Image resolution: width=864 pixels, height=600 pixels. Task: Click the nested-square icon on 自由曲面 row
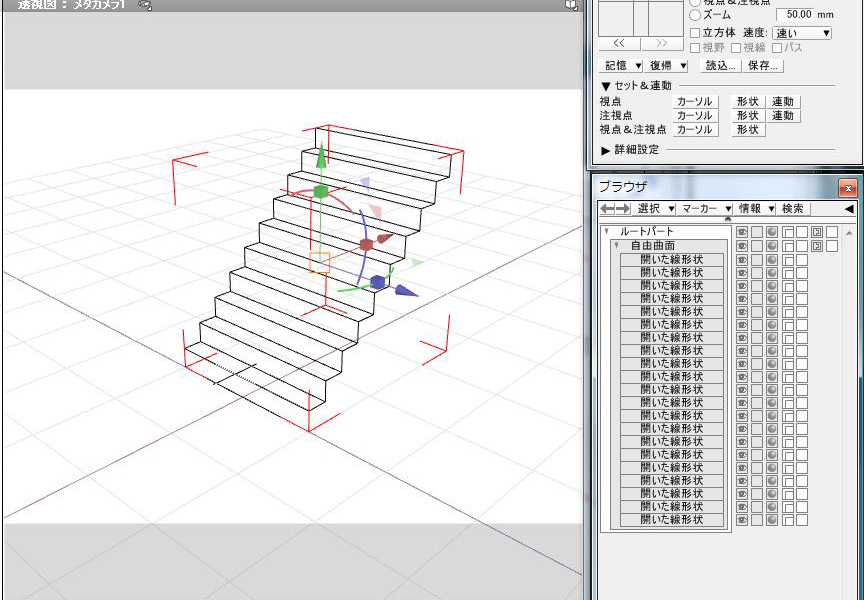point(817,246)
